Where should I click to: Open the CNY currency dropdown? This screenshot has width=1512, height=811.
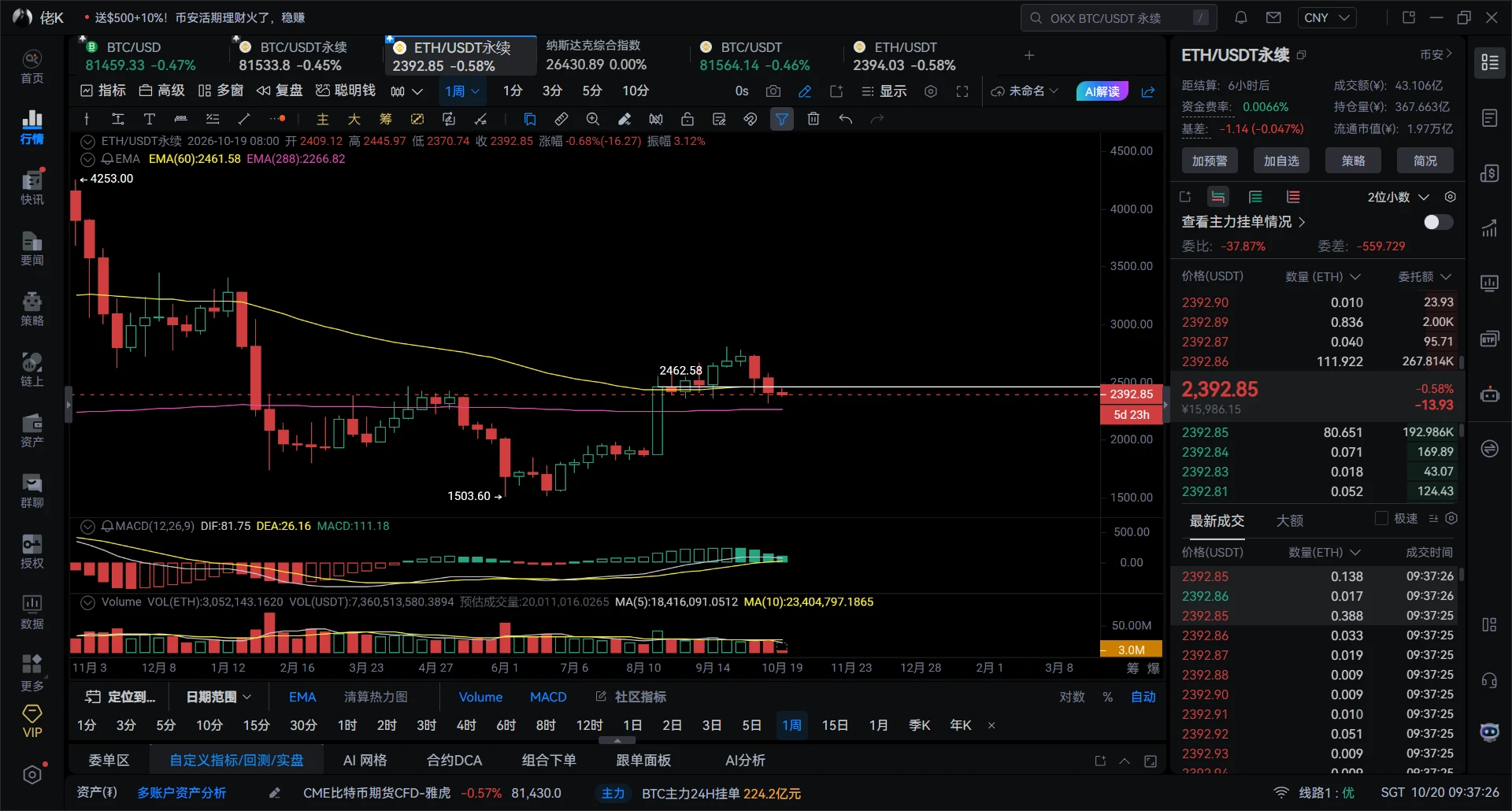[x=1327, y=17]
